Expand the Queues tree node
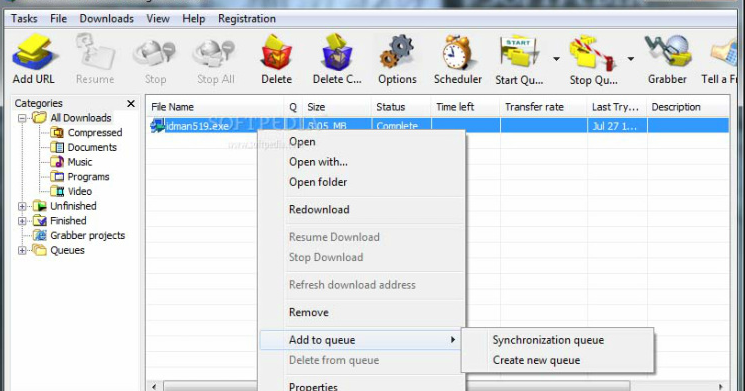 click(22, 250)
